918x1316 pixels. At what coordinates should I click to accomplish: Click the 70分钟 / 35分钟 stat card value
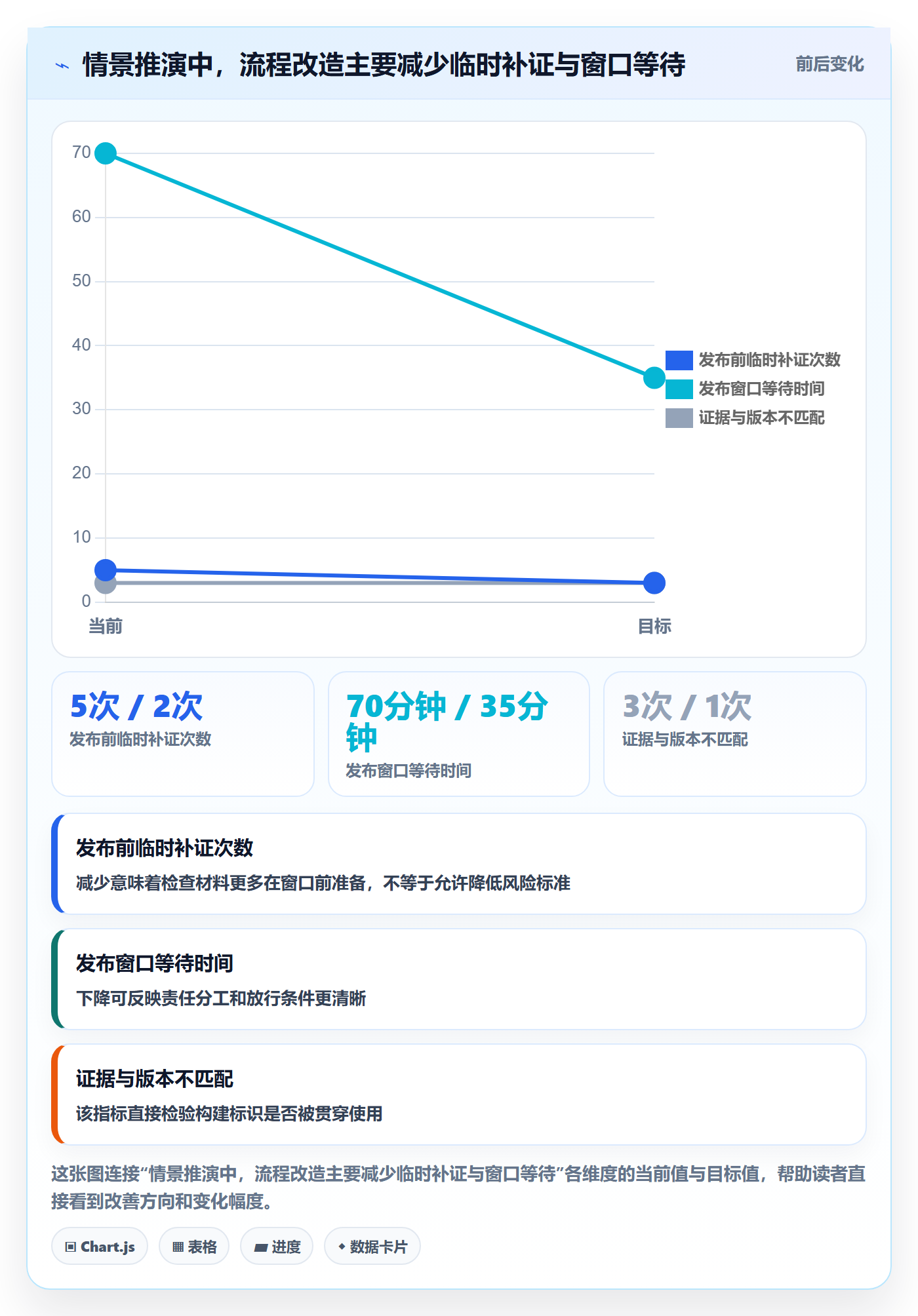pos(447,722)
